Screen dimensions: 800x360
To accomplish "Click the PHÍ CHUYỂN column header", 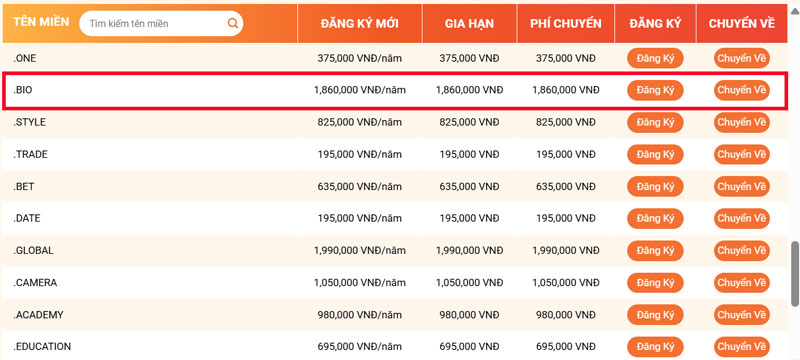I will click(x=565, y=23).
